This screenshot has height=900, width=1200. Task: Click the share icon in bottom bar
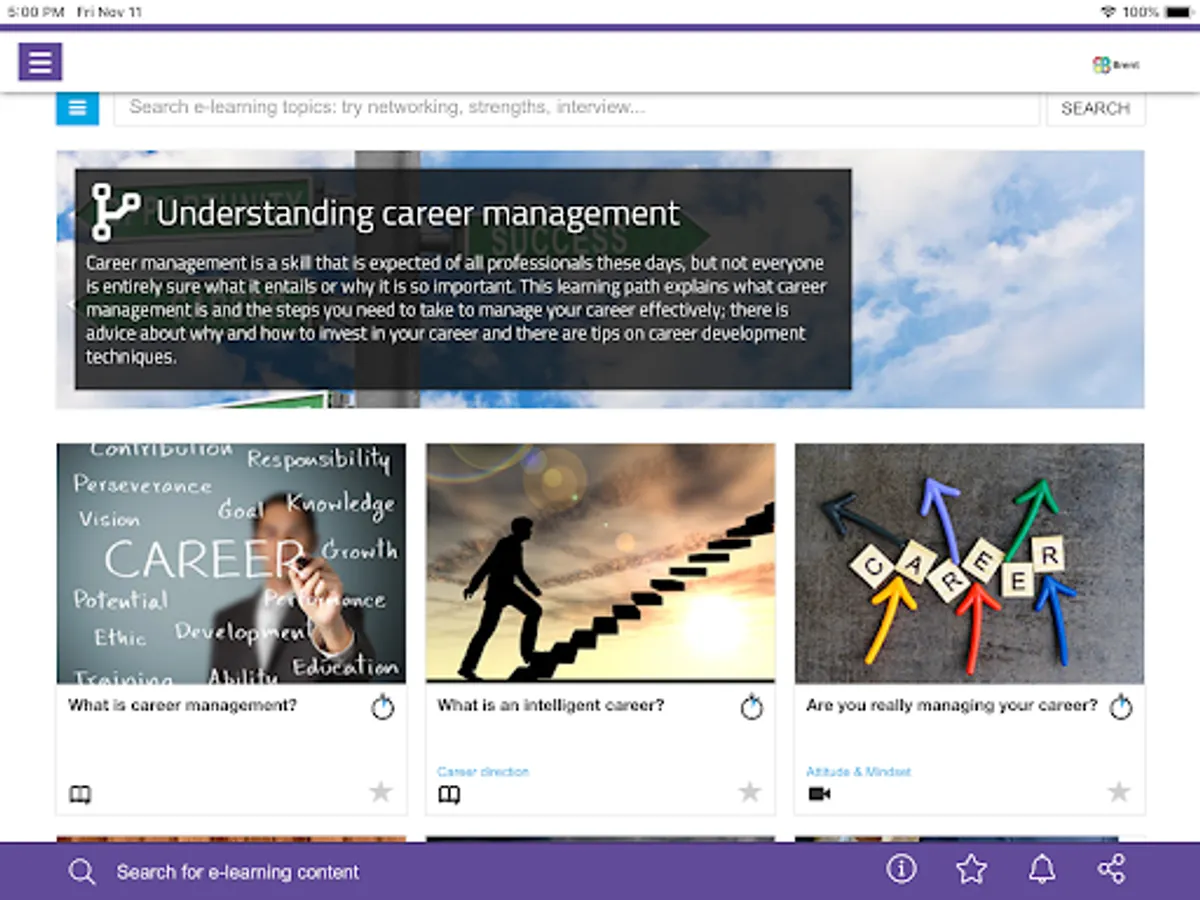click(x=1111, y=869)
